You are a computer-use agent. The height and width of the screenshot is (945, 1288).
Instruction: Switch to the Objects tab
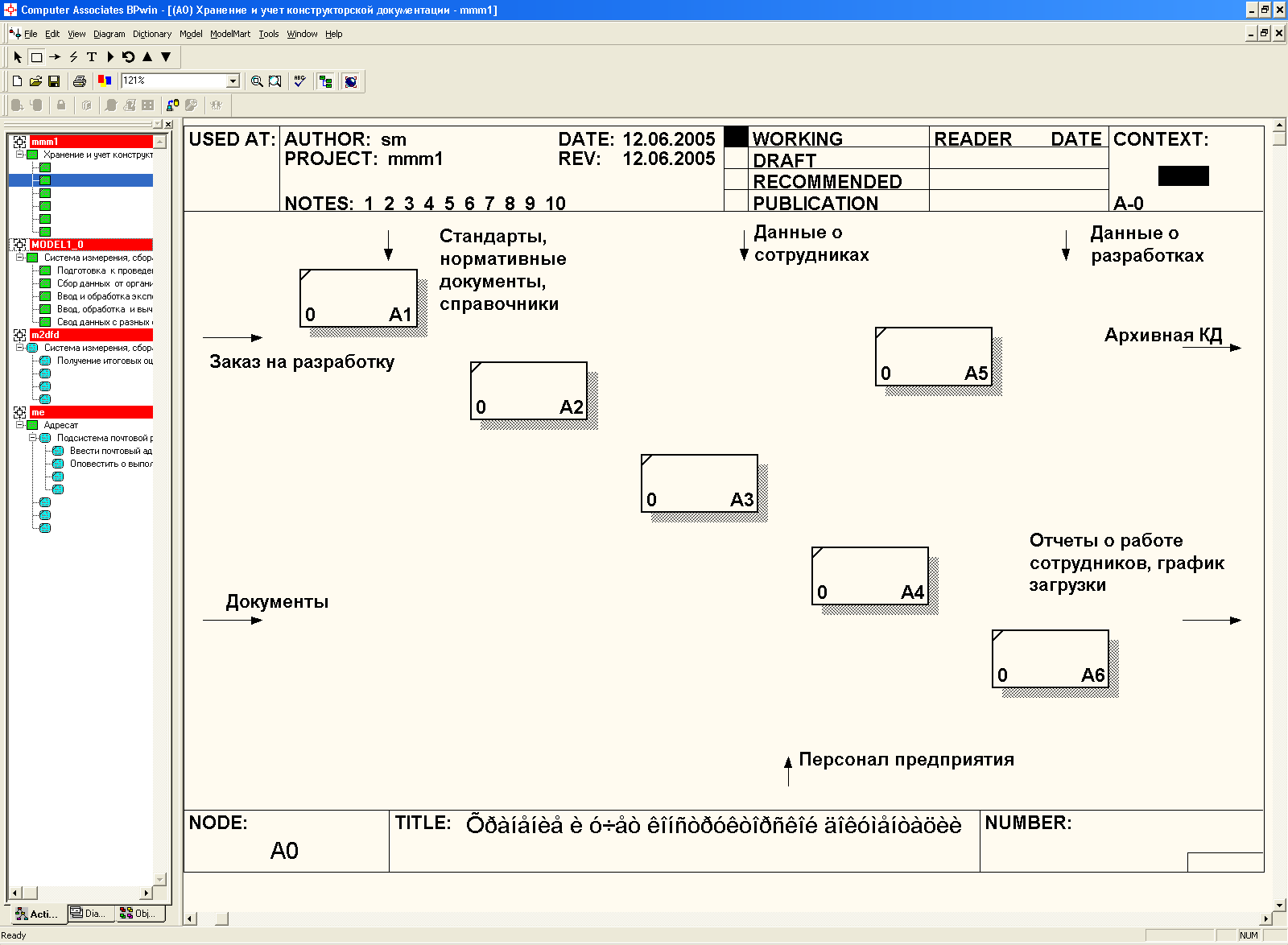point(139,913)
